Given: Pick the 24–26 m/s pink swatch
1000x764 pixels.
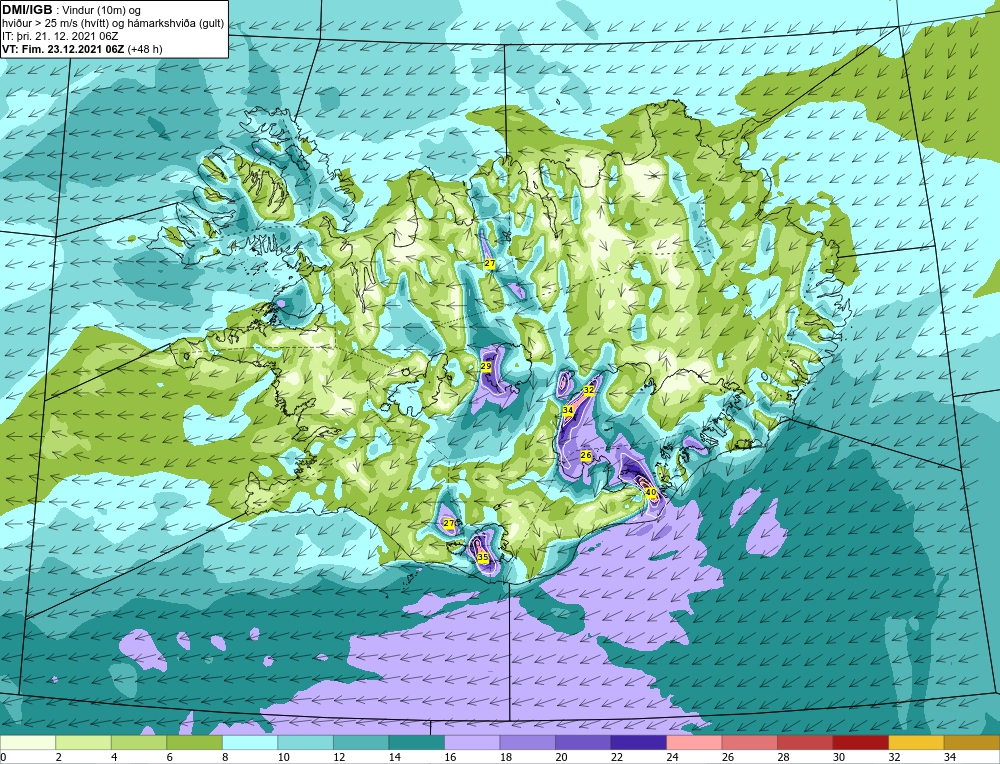Looking at the screenshot, I should click(694, 743).
